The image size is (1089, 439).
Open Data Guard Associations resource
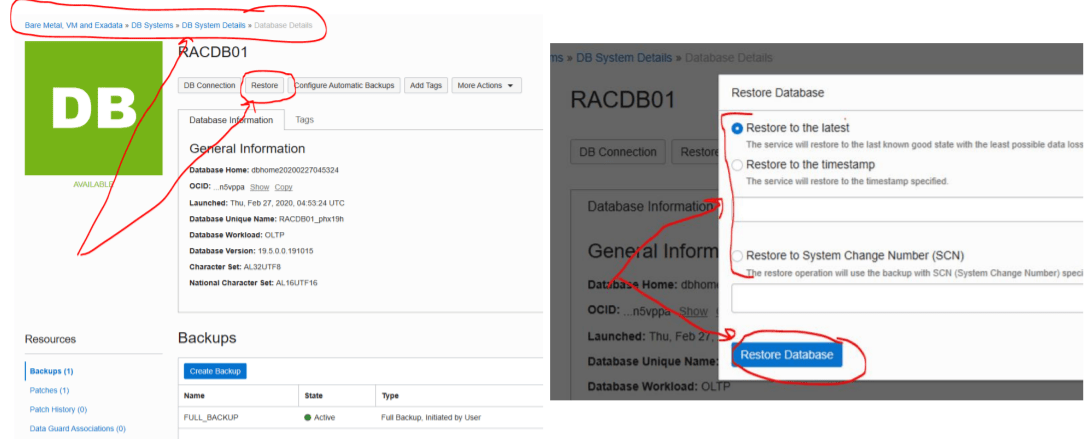point(78,428)
